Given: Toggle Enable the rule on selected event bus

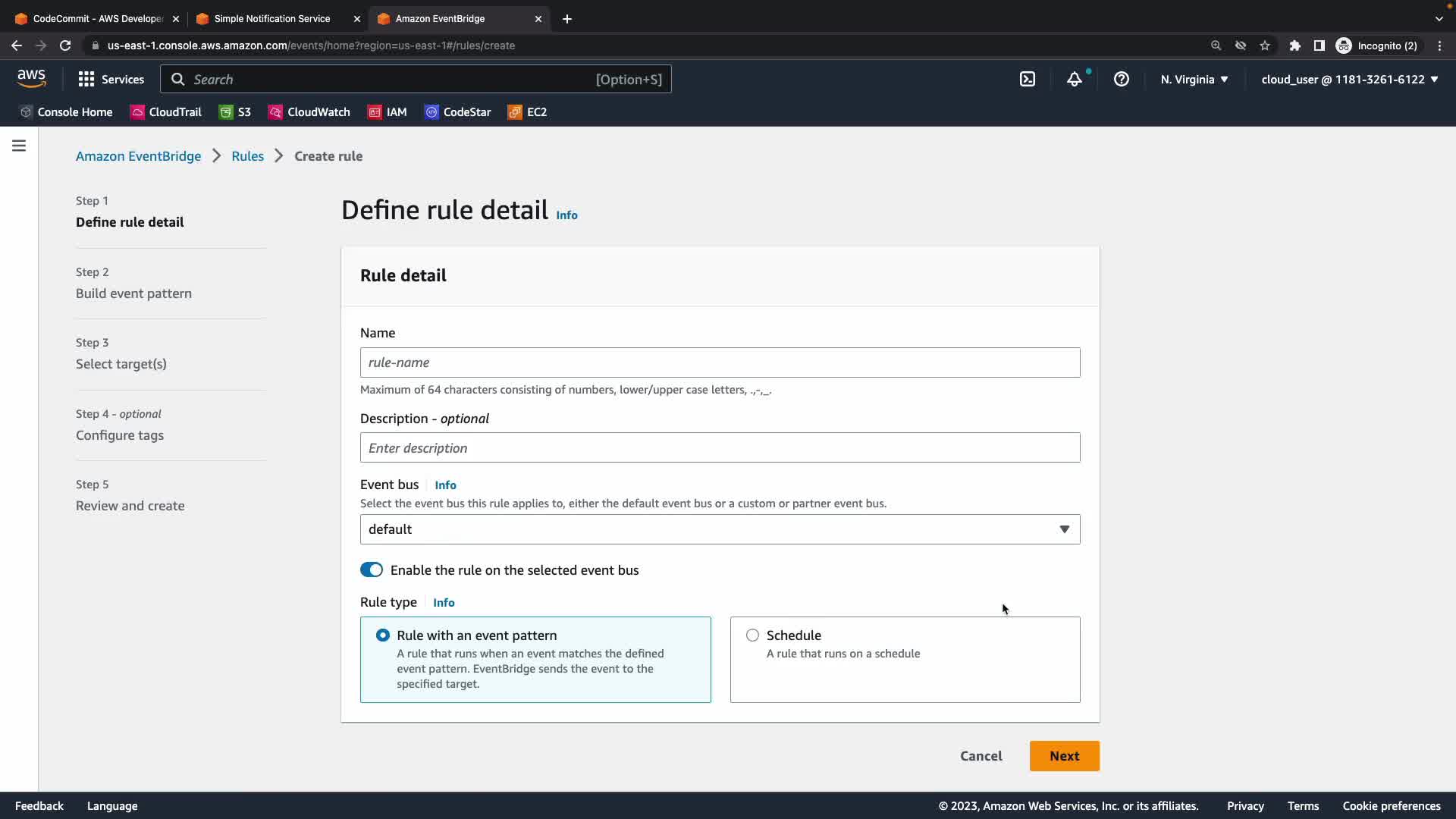Looking at the screenshot, I should tap(372, 570).
